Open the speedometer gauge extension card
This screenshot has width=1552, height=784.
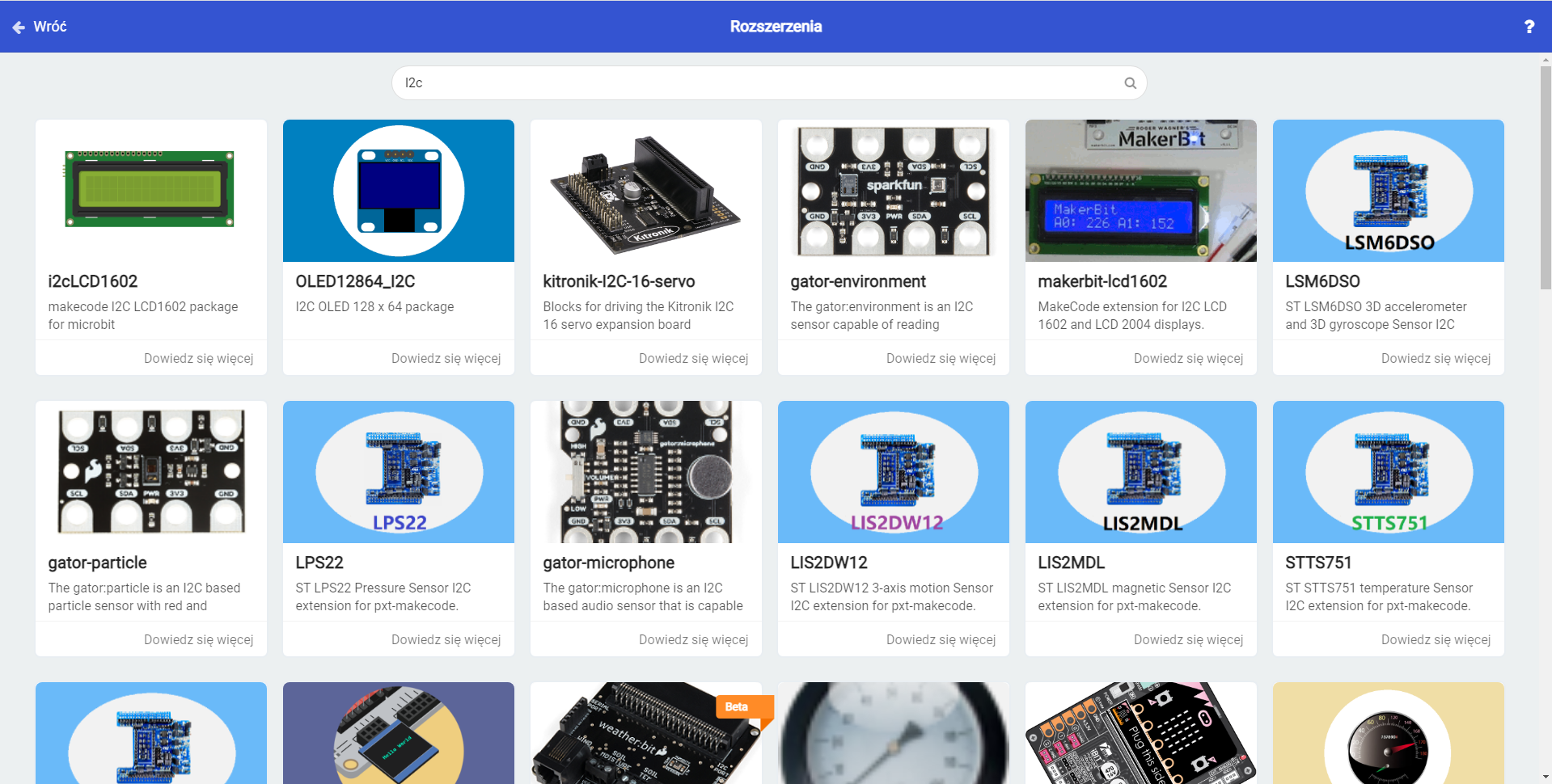coord(1389,733)
